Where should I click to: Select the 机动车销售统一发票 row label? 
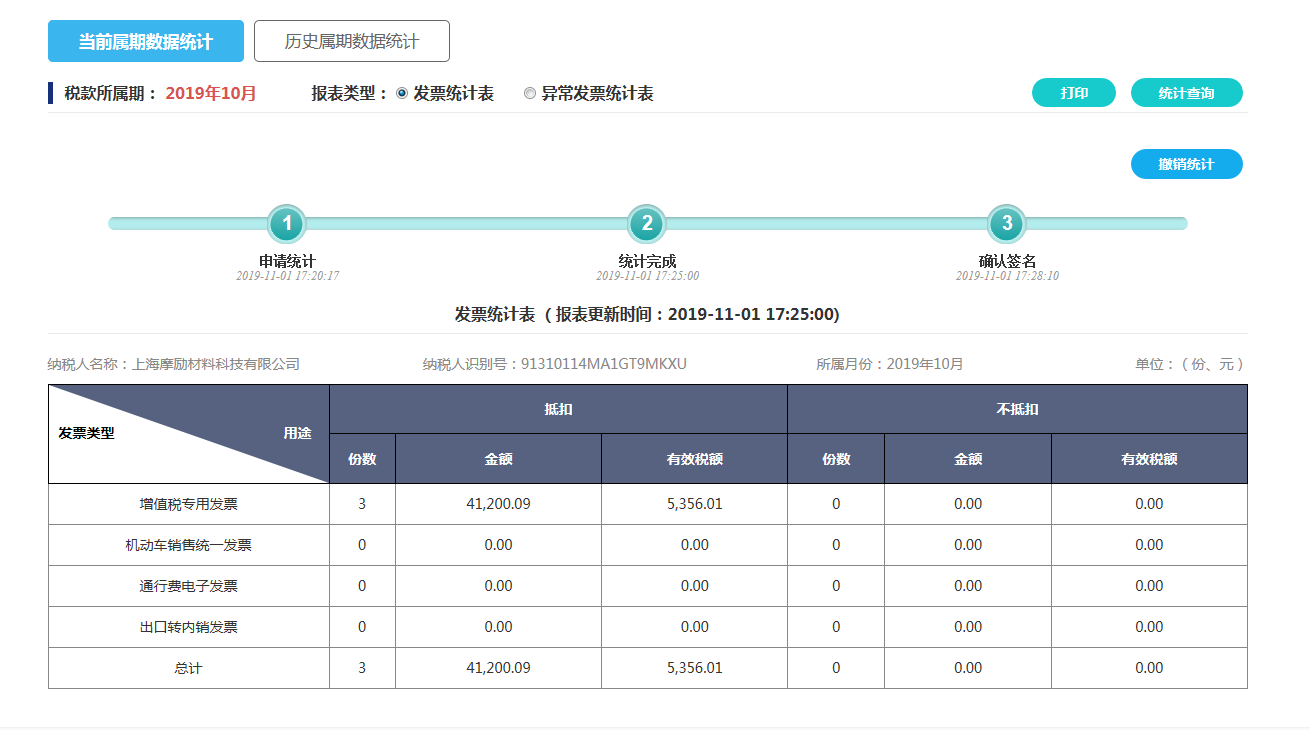[x=188, y=545]
